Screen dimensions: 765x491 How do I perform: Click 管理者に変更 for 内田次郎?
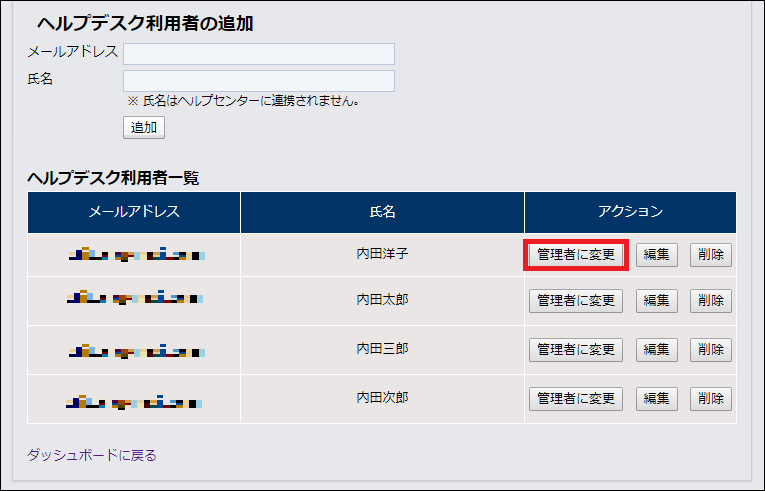[576, 398]
